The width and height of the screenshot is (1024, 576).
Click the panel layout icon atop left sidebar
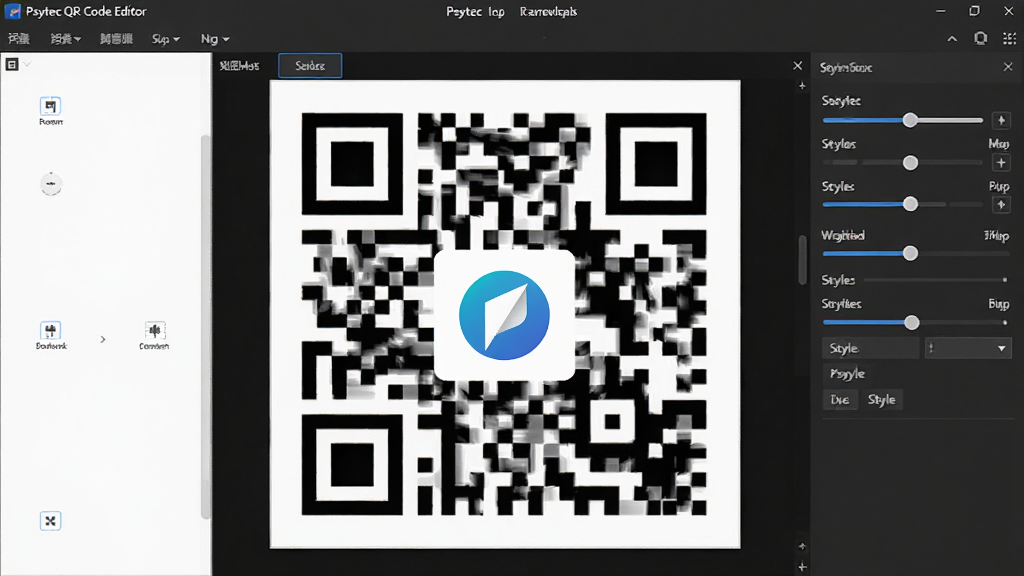pyautogui.click(x=12, y=65)
